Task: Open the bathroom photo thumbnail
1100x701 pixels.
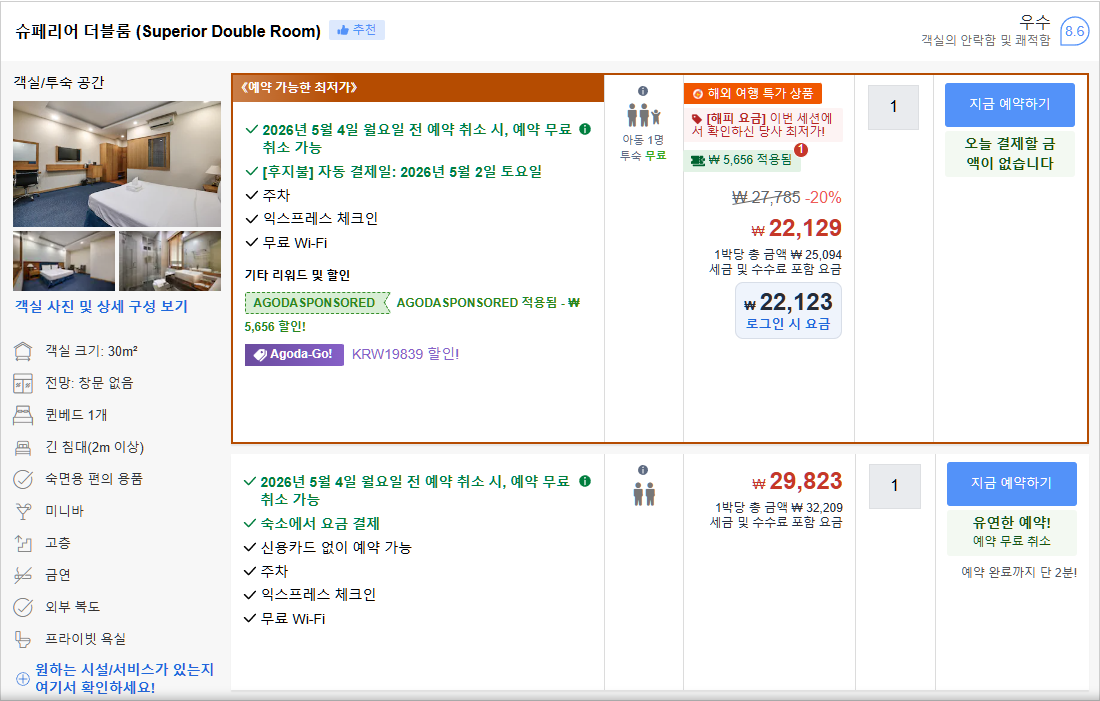Action: tap(170, 261)
